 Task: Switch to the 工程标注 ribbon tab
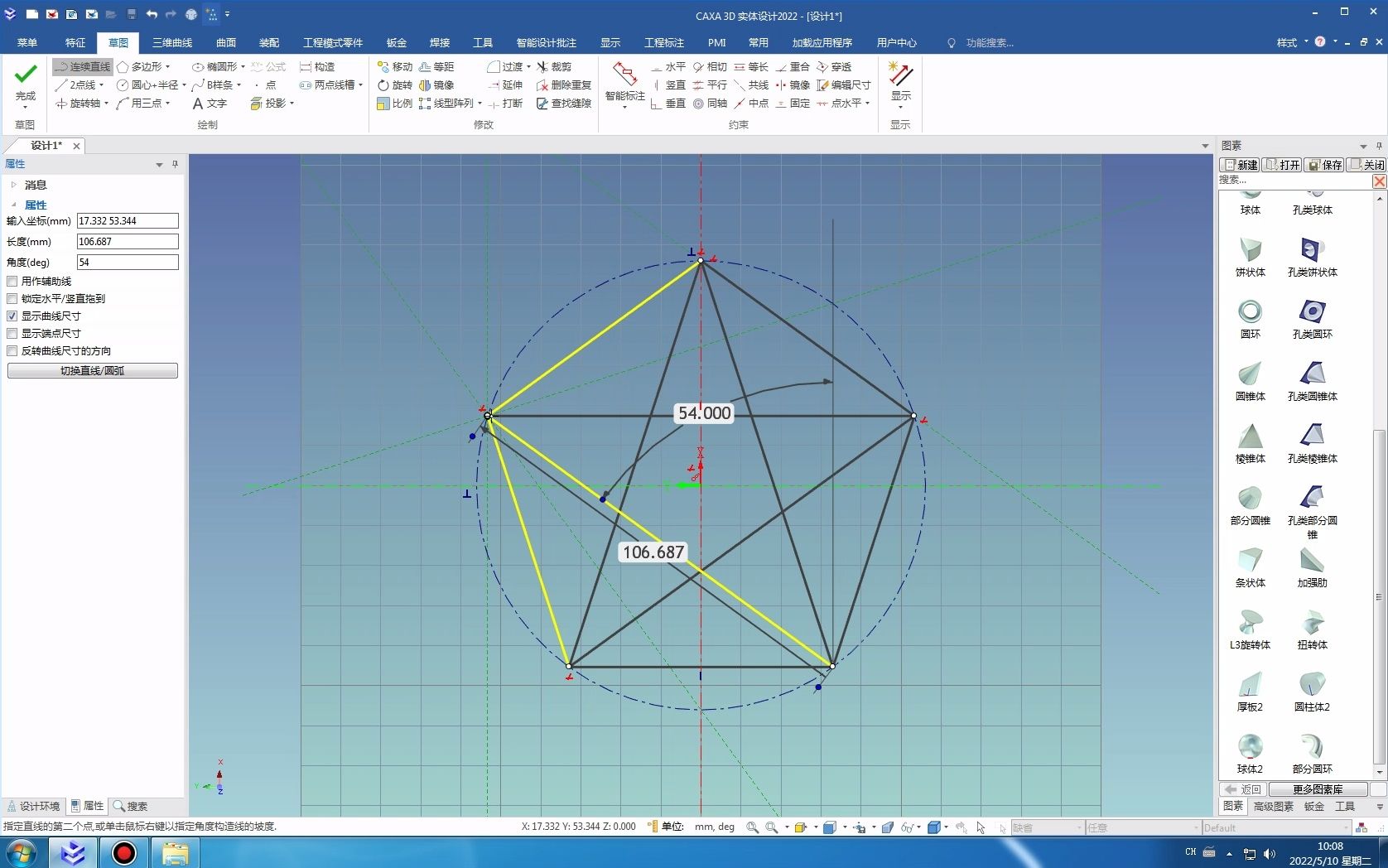point(664,42)
